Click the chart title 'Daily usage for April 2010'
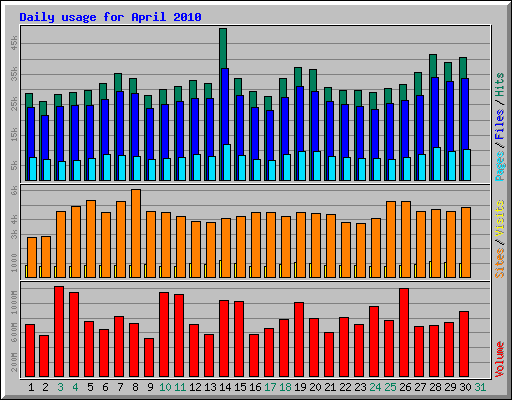 click(x=110, y=17)
